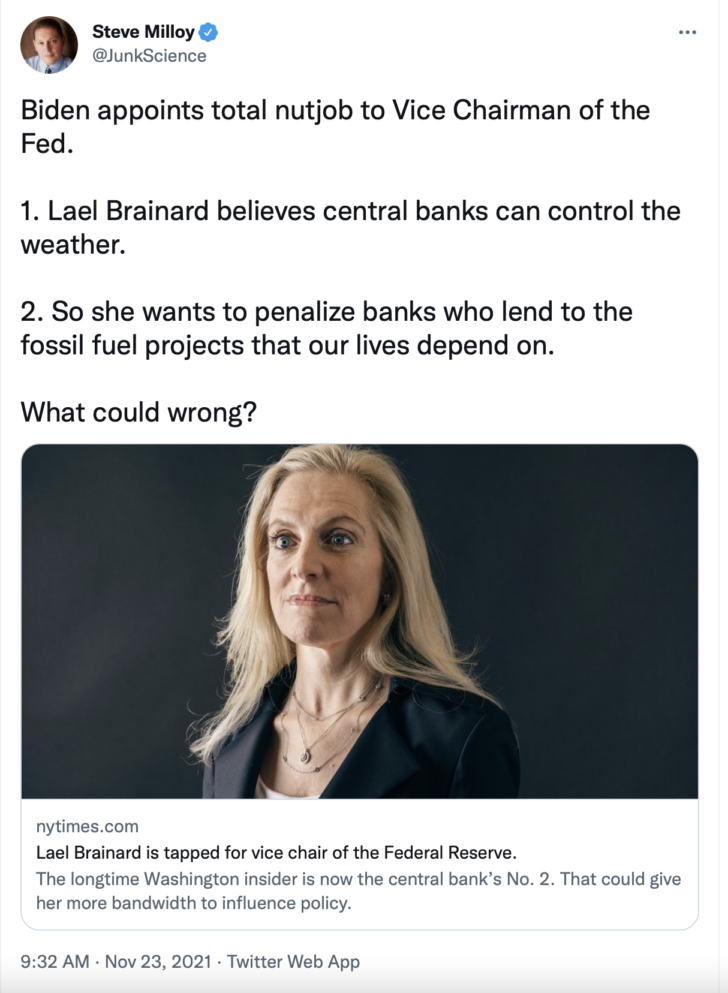This screenshot has width=728, height=993.
Task: Click the 'Biden appoints total nutjob' sentence
Action: (x=336, y=127)
